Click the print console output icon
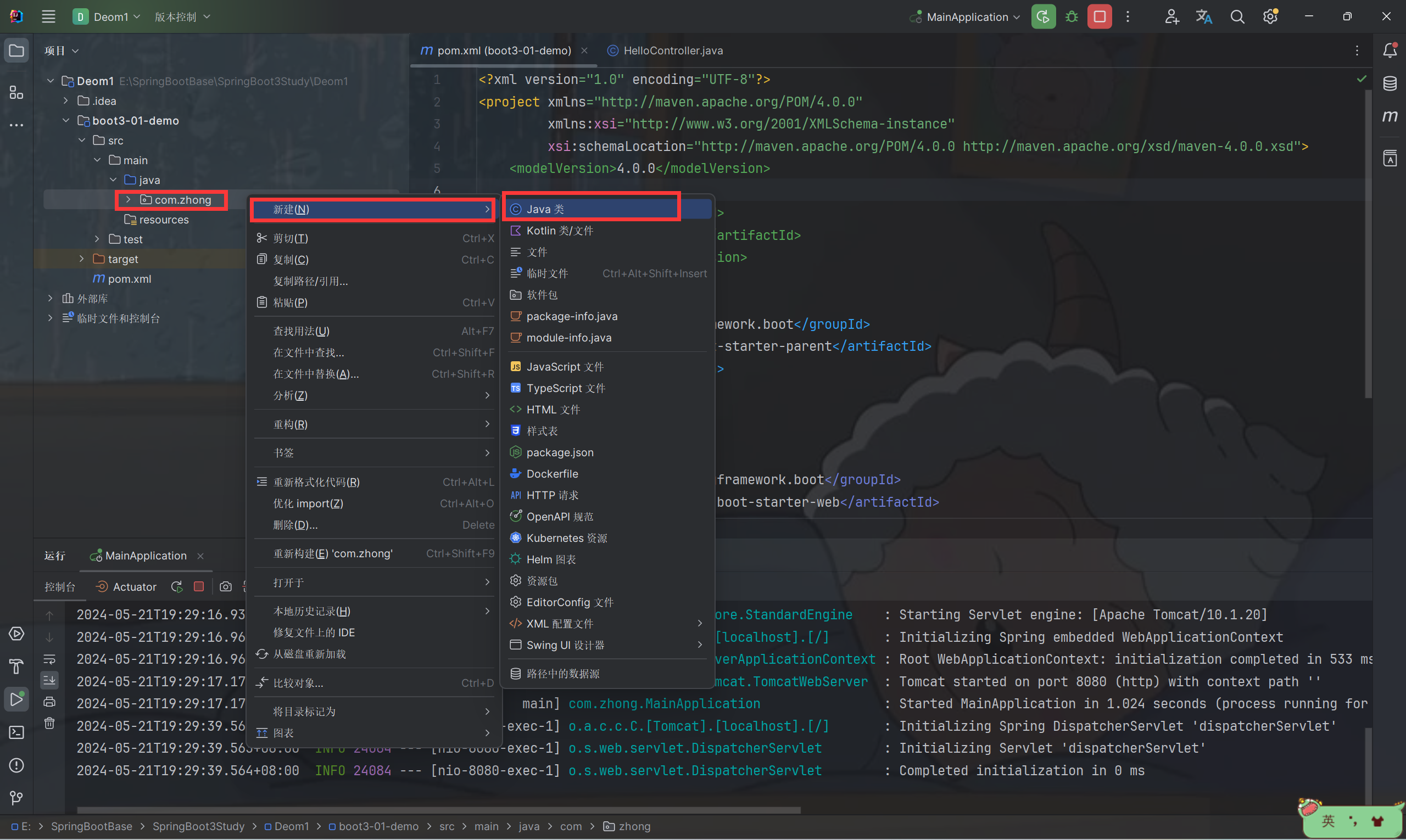1406x840 pixels. point(50,702)
